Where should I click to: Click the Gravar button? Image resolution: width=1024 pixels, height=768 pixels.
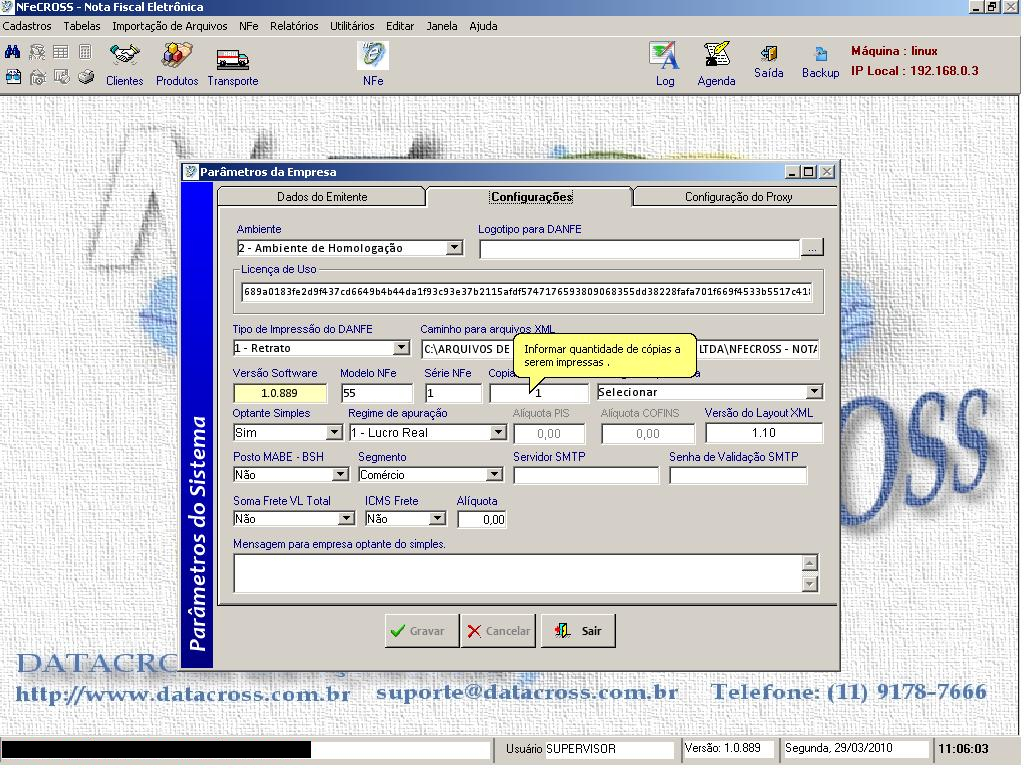(x=421, y=631)
